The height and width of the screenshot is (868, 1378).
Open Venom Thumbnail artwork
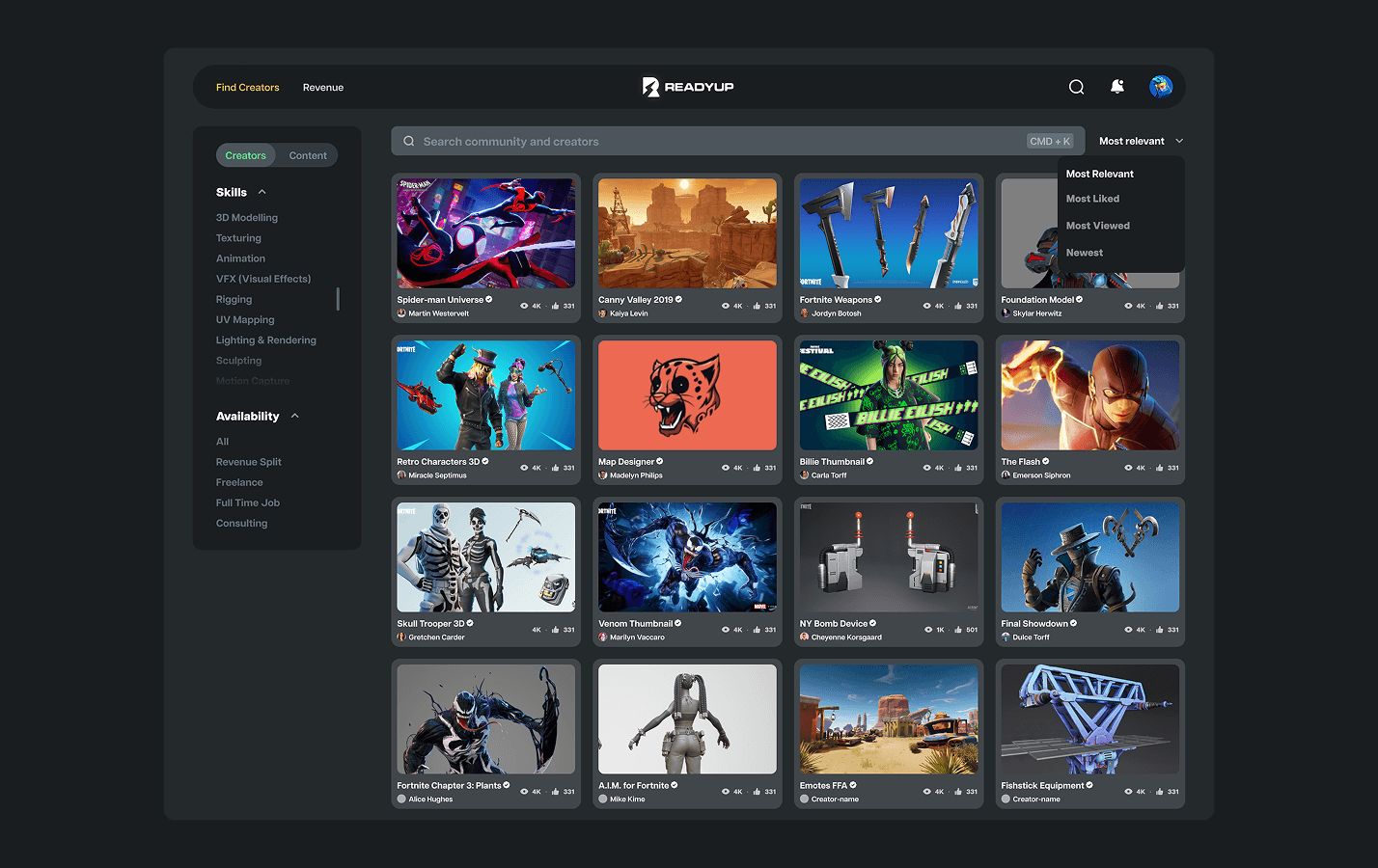pos(687,557)
